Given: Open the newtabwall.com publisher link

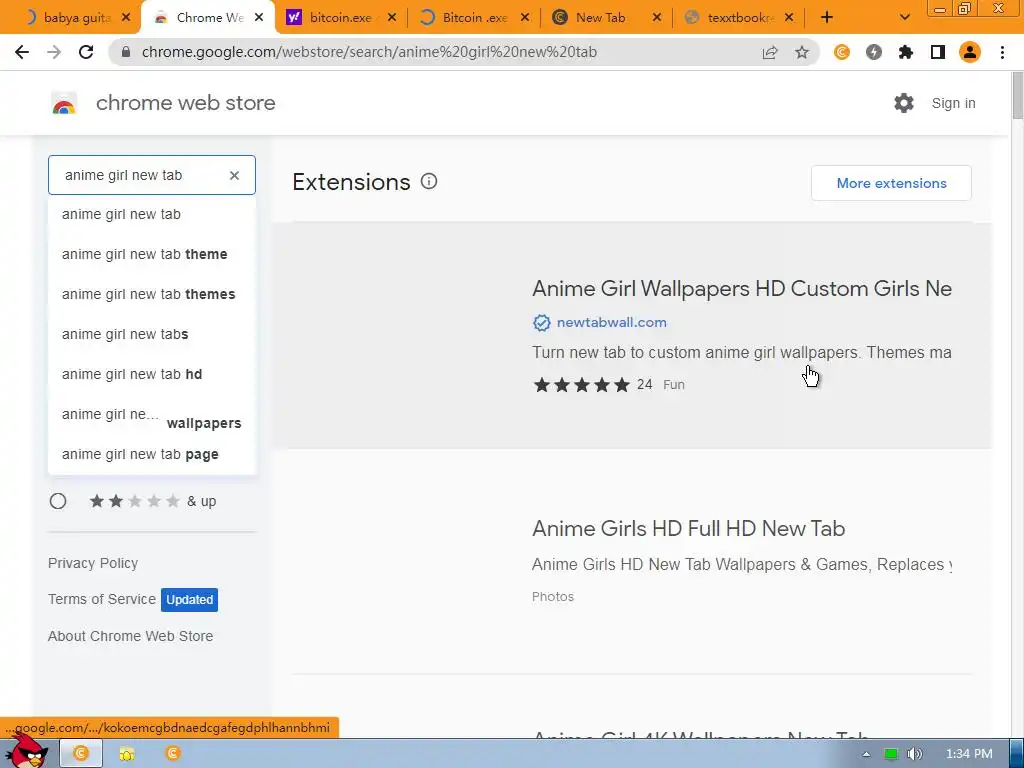Looking at the screenshot, I should (x=611, y=323).
